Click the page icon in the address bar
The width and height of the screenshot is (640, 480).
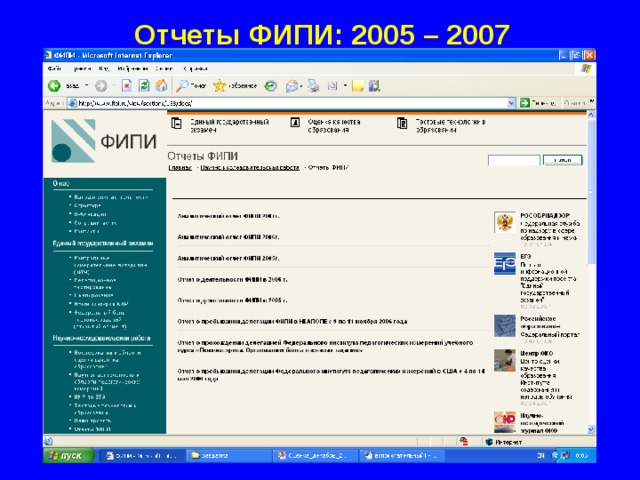(73, 103)
